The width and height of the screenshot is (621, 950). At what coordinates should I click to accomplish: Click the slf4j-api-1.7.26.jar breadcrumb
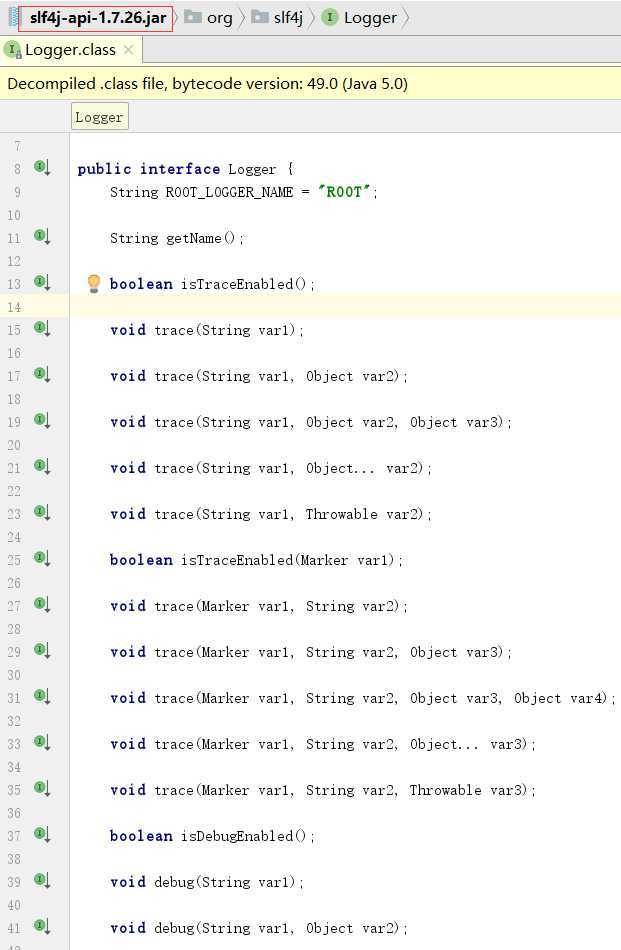click(x=98, y=18)
